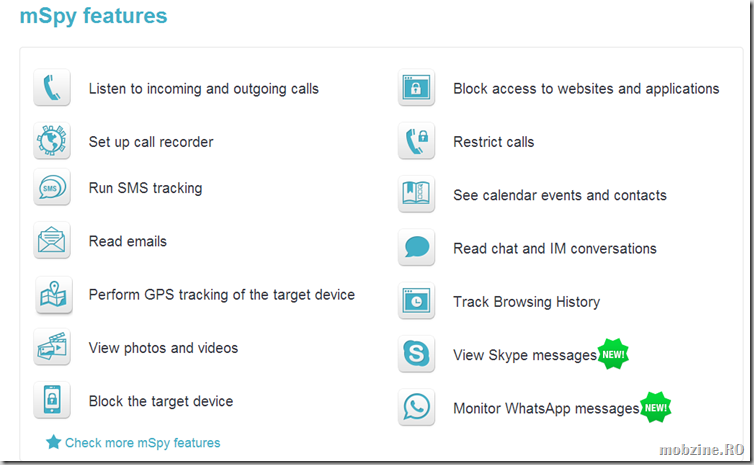Click the SMS speech bubble icon
This screenshot has height=465, width=754.
52,187
